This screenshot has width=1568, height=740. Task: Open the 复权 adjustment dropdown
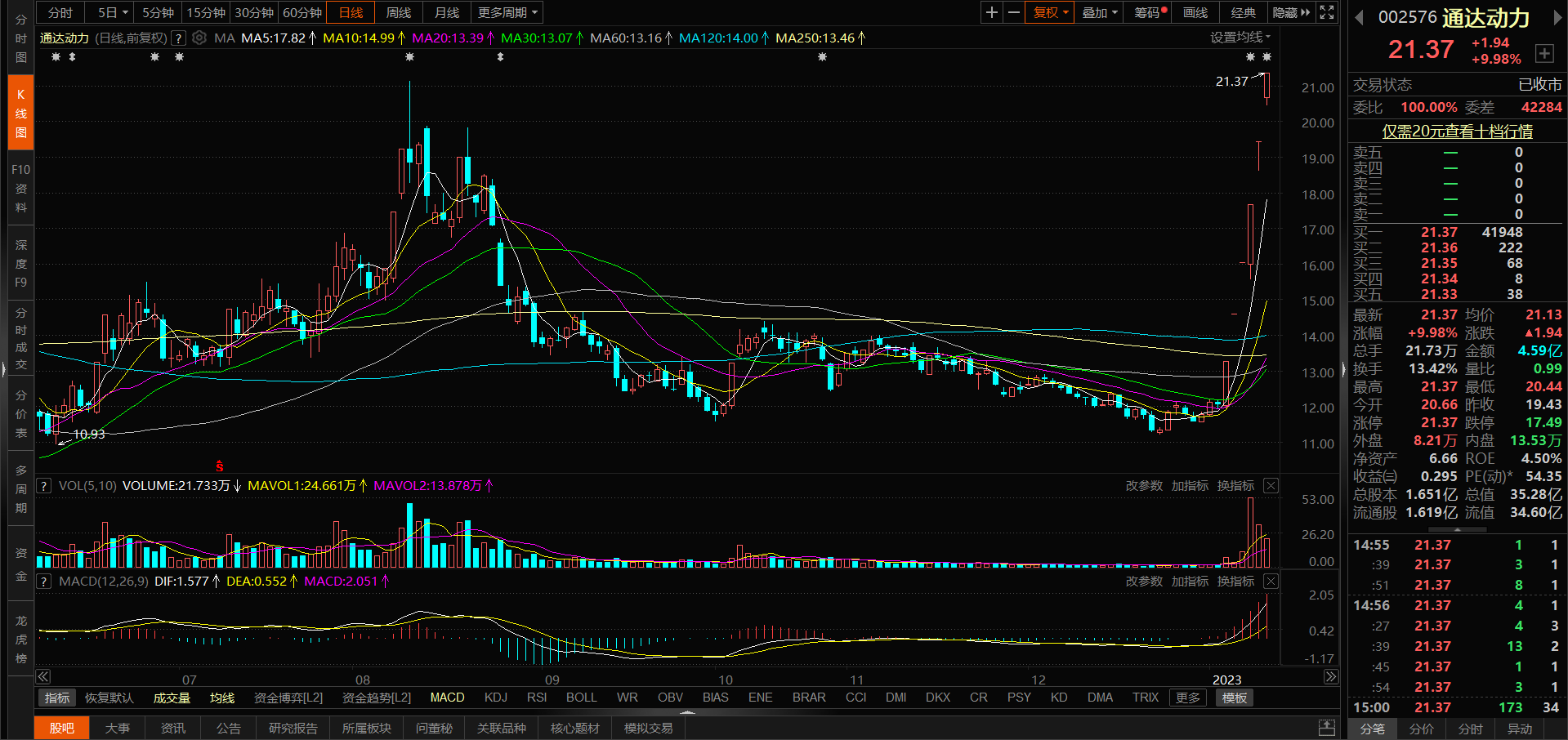[x=1050, y=12]
